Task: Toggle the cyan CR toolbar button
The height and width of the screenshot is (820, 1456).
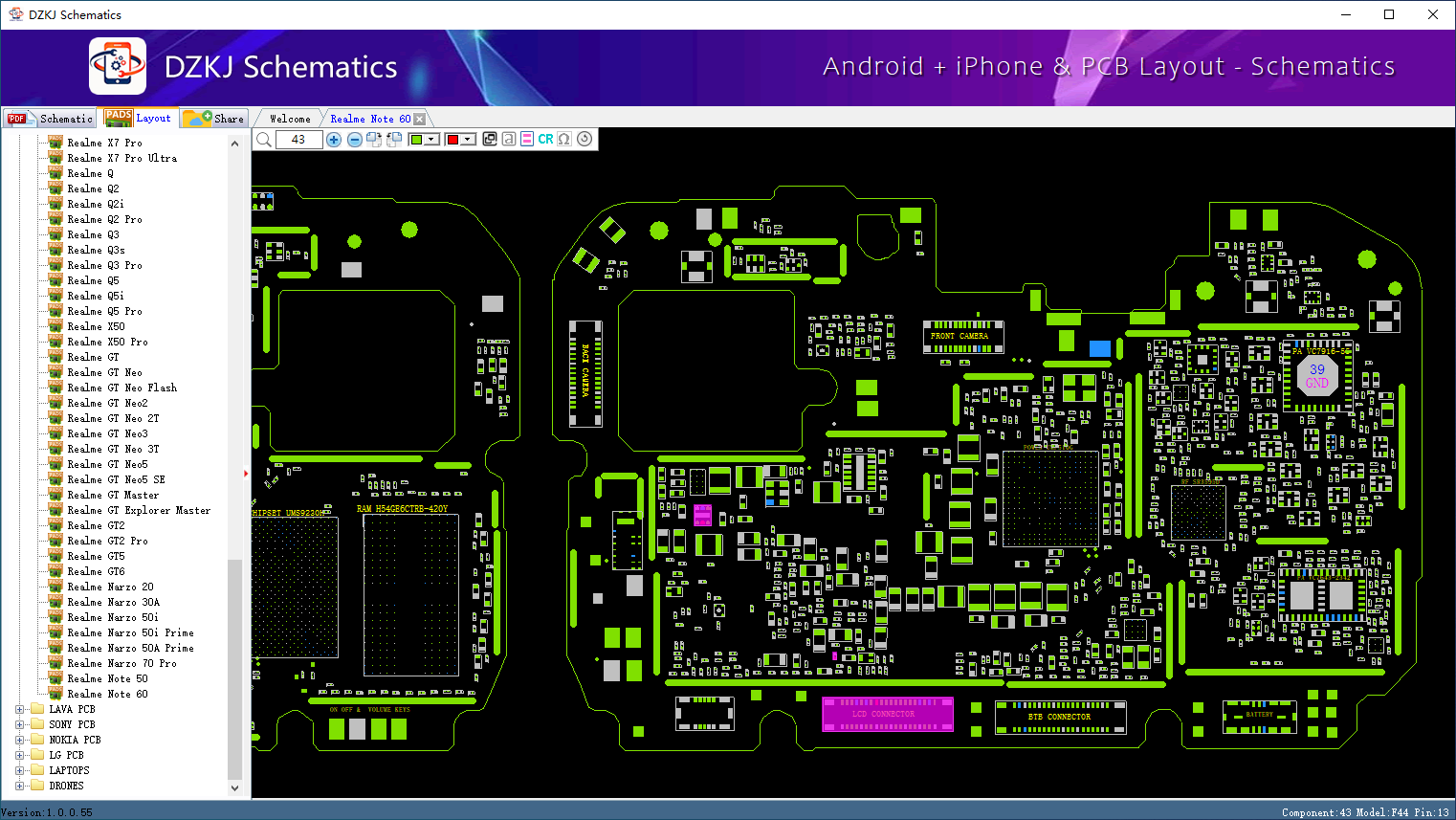Action: 545,140
